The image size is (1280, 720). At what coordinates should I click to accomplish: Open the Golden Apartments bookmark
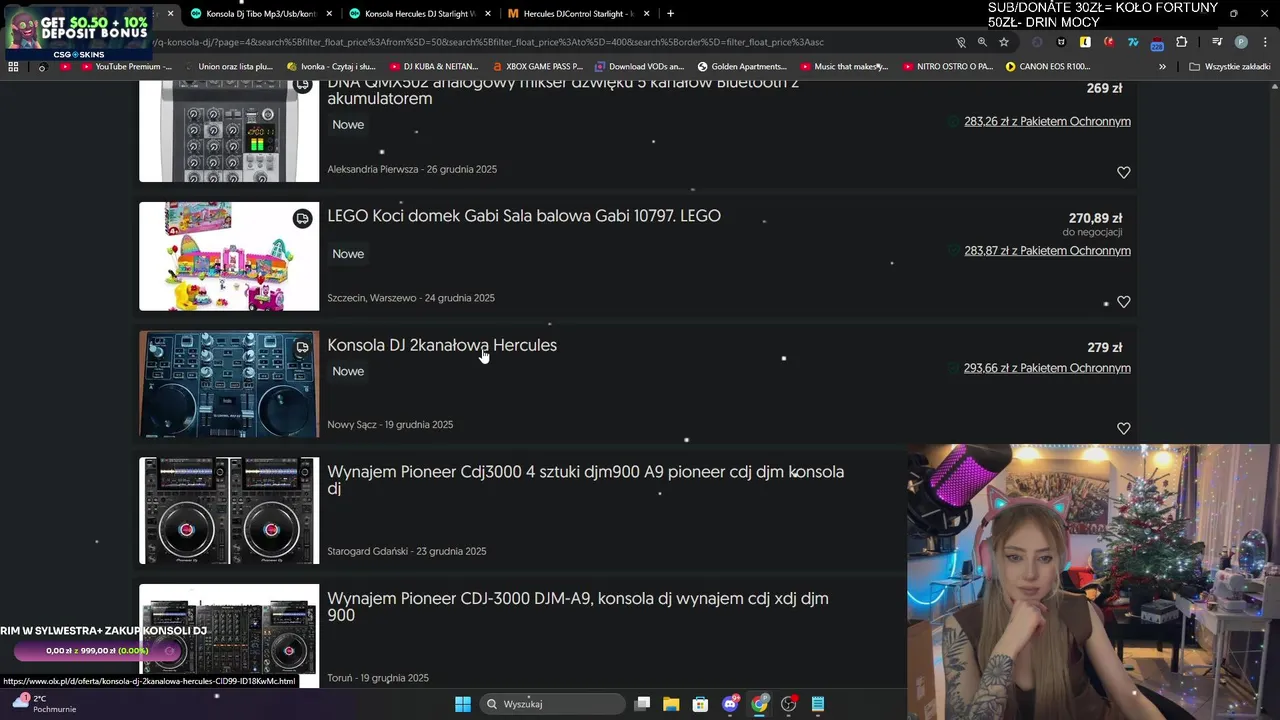click(742, 67)
